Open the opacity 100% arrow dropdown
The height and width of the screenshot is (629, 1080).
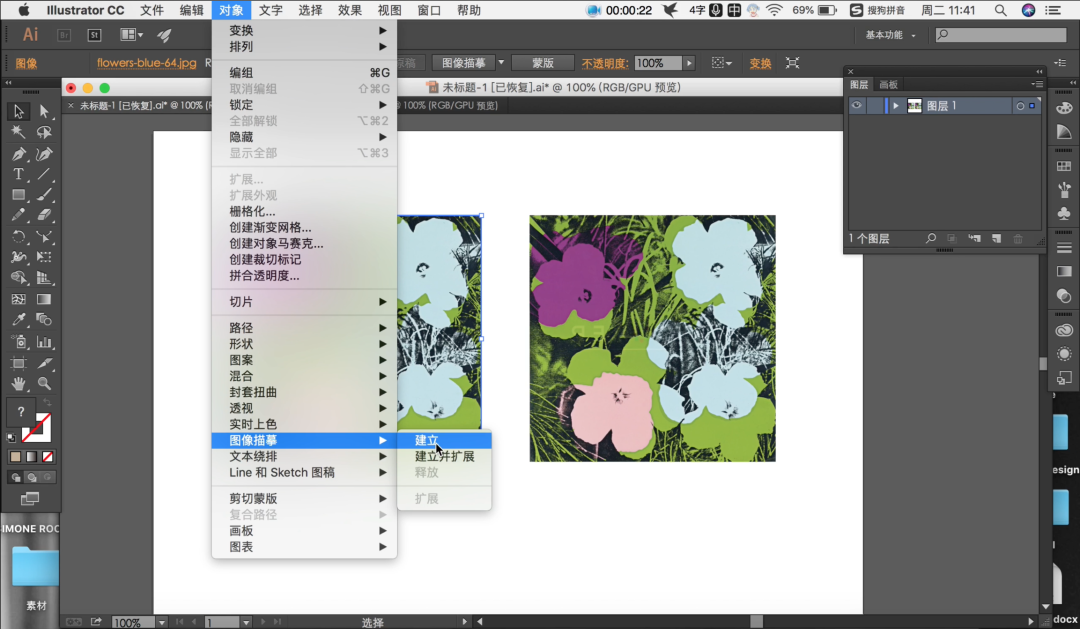coord(689,63)
